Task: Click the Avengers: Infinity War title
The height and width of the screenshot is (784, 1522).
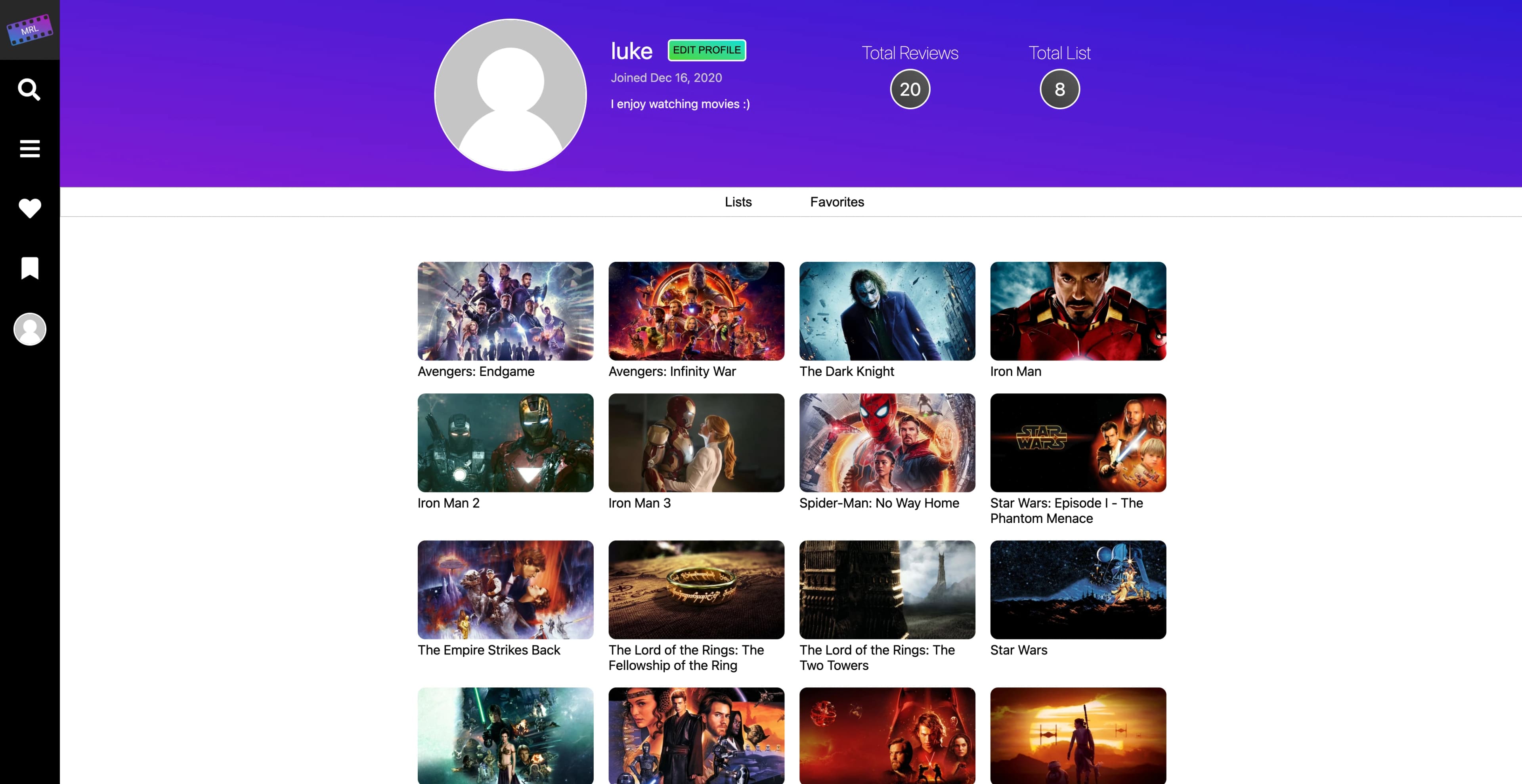Action: point(672,371)
